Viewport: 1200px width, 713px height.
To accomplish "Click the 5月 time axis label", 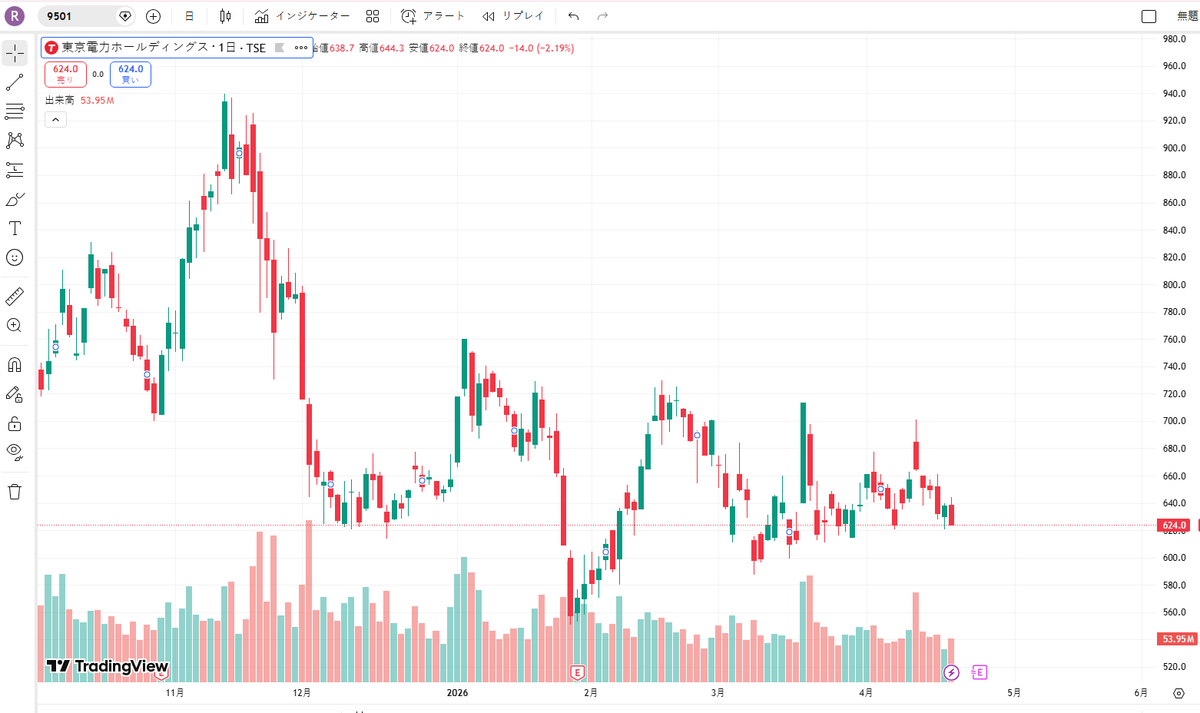I will [x=1014, y=692].
